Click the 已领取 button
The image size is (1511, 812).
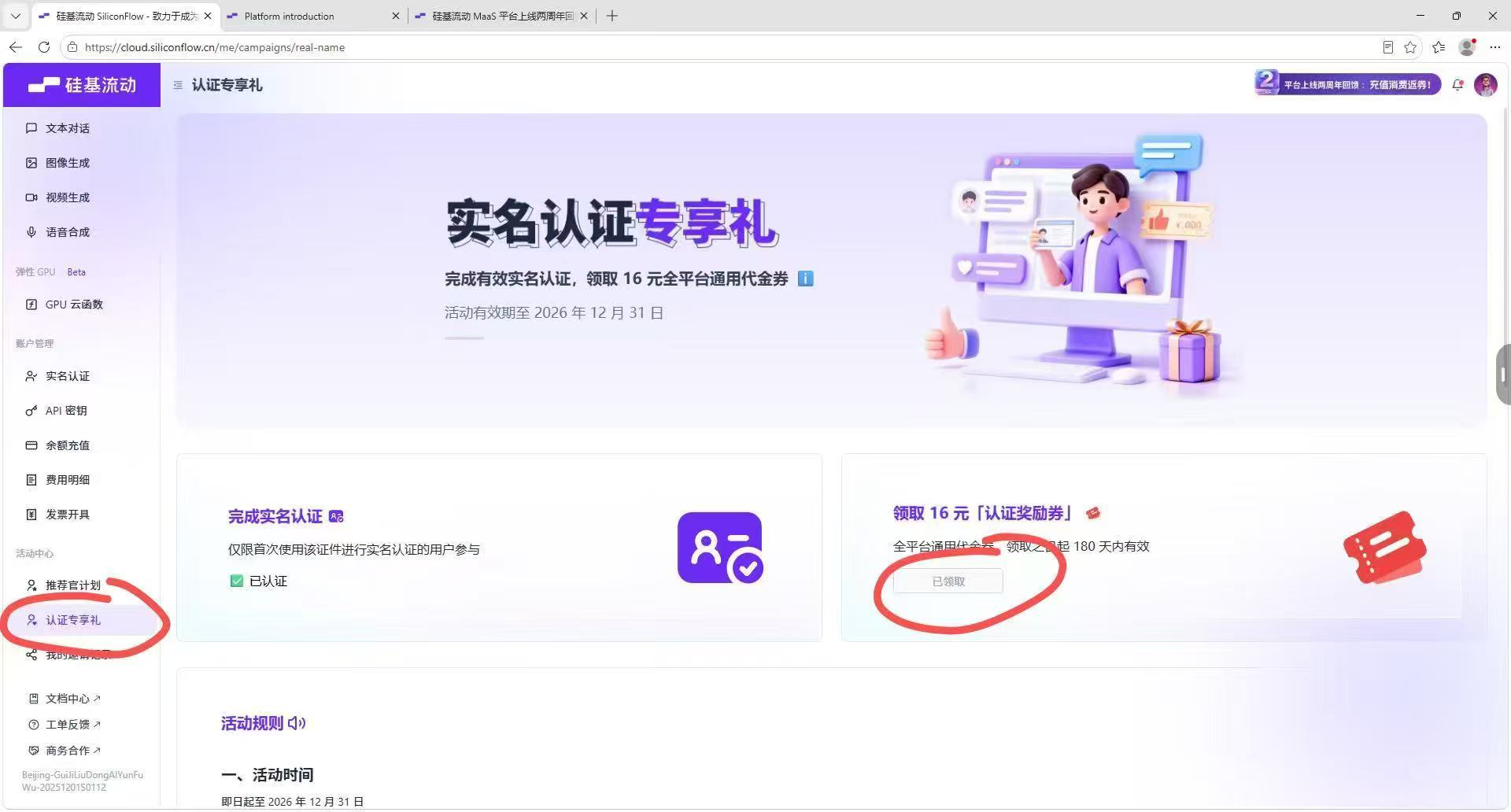[948, 581]
